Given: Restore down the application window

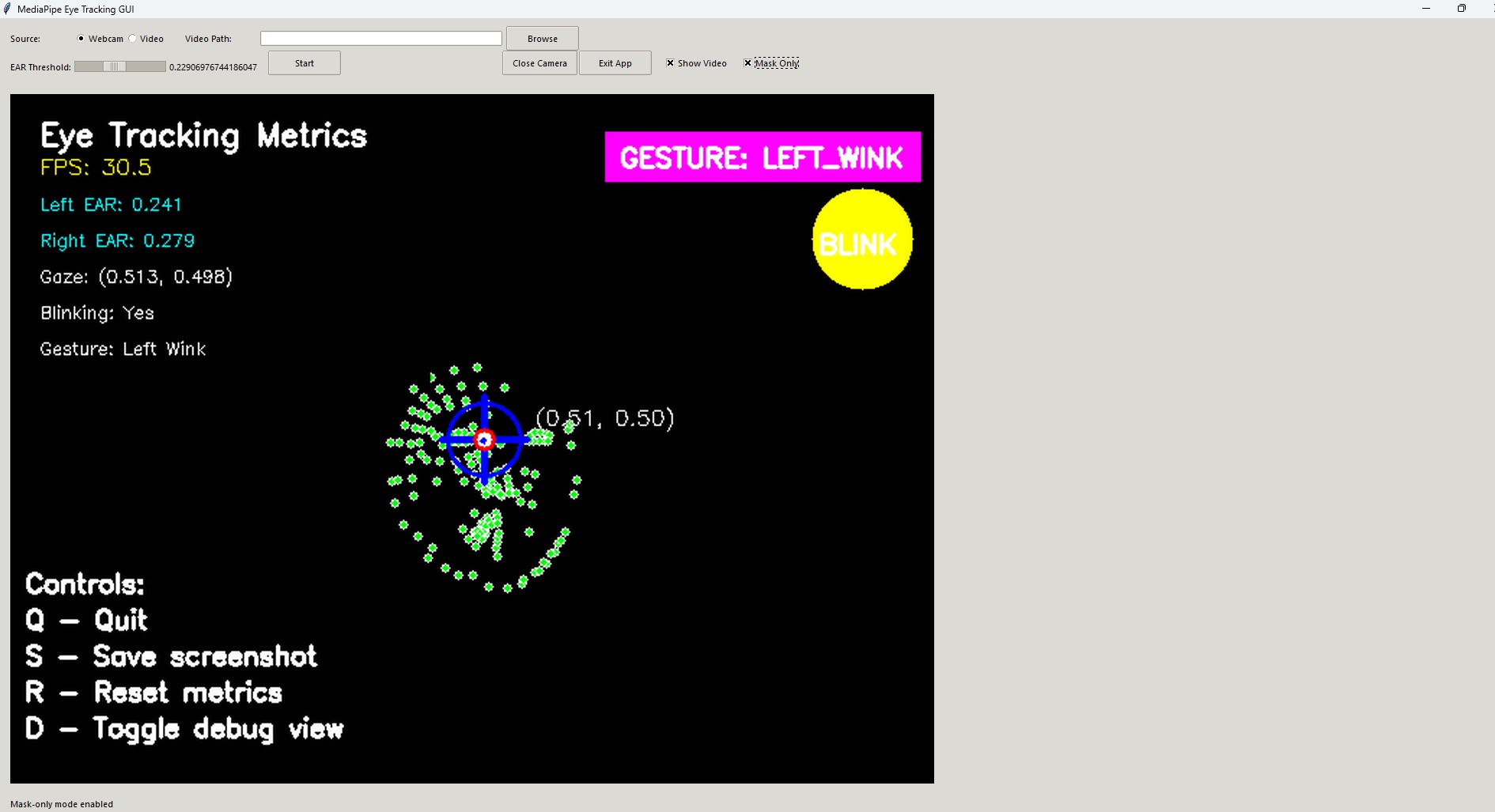Looking at the screenshot, I should pyautogui.click(x=1462, y=9).
